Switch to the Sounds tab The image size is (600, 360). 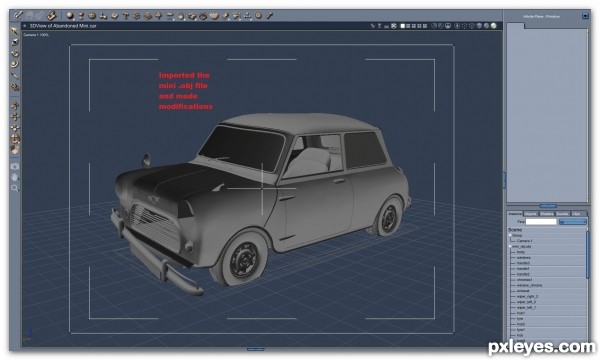point(562,214)
